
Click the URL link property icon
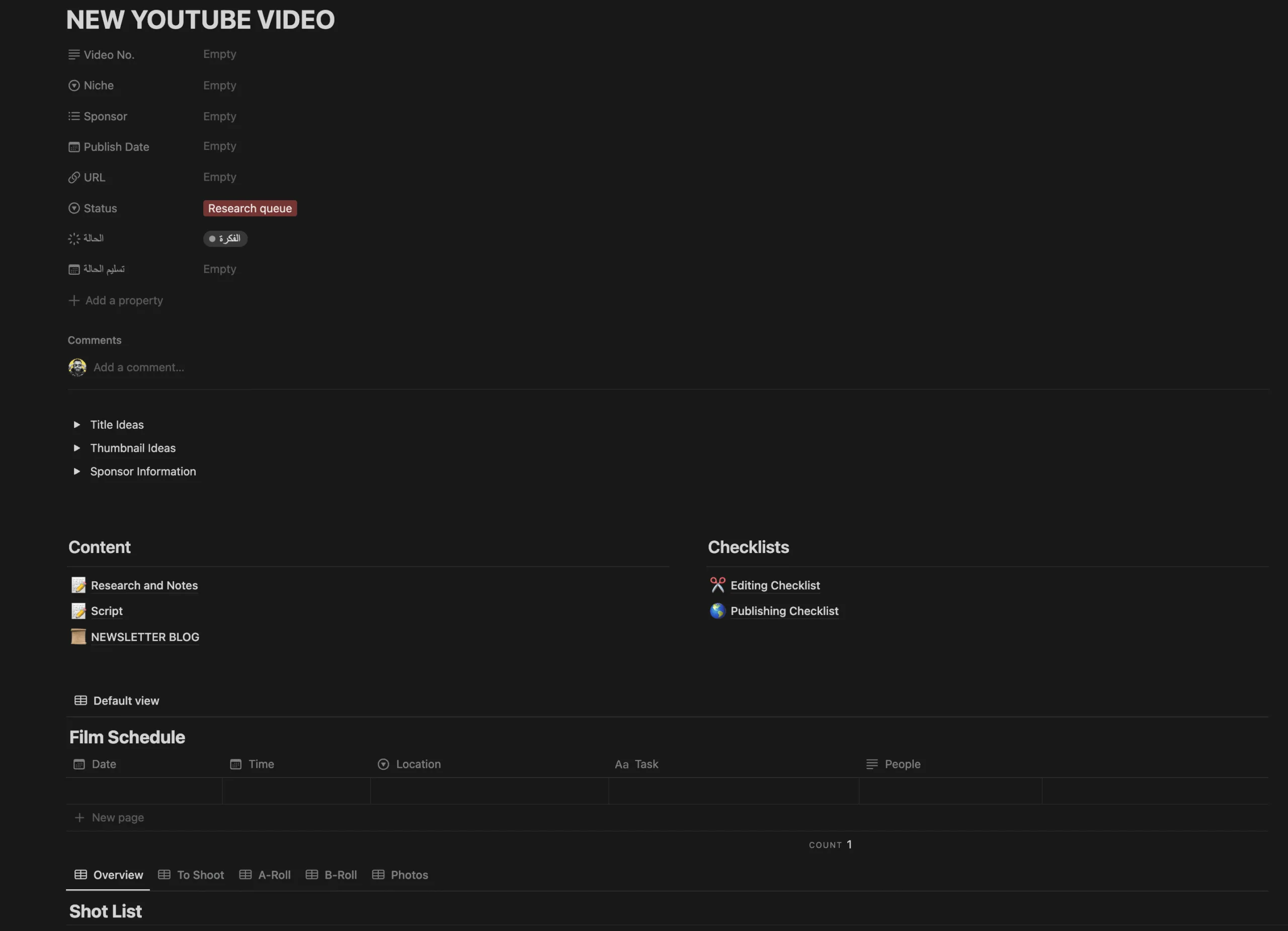(74, 177)
